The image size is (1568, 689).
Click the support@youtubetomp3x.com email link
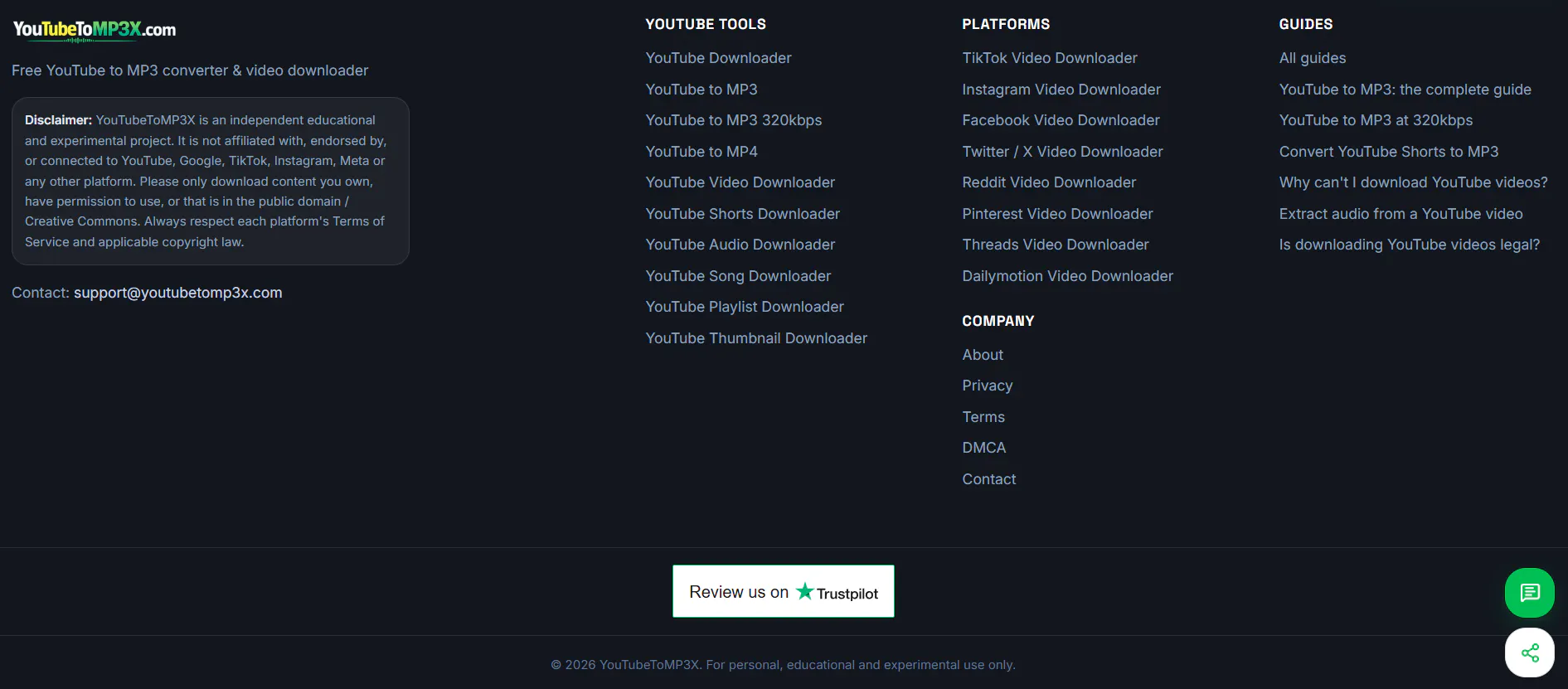pos(178,293)
